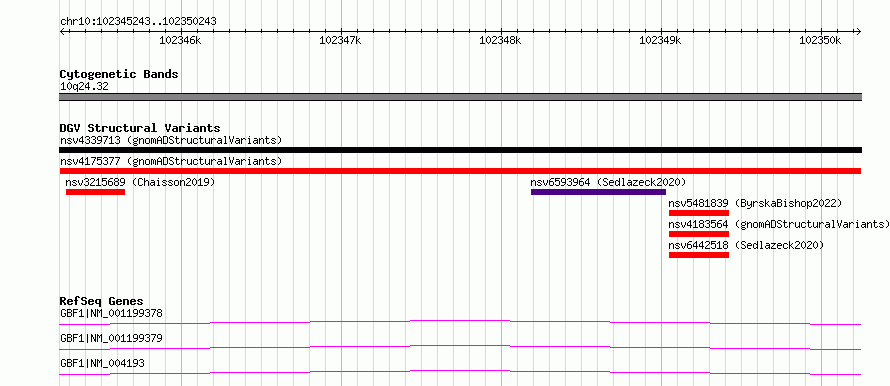Click the 10q24.32 band label
The width and height of the screenshot is (890, 386).
pyautogui.click(x=84, y=87)
